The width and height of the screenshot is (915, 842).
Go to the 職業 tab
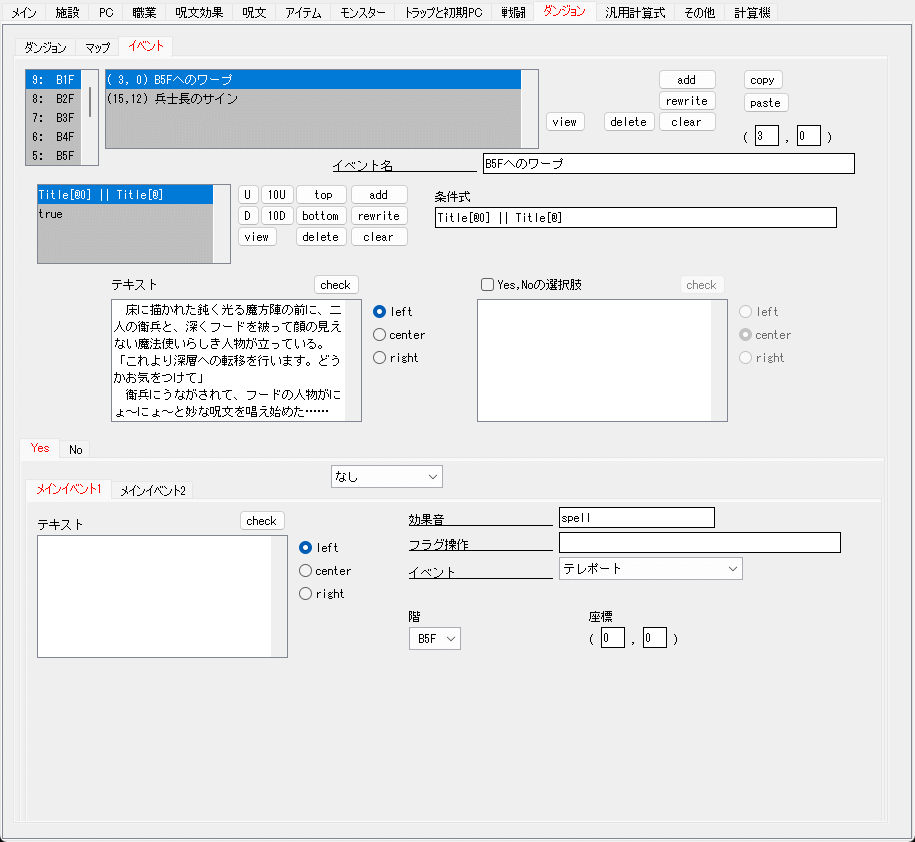tap(144, 12)
